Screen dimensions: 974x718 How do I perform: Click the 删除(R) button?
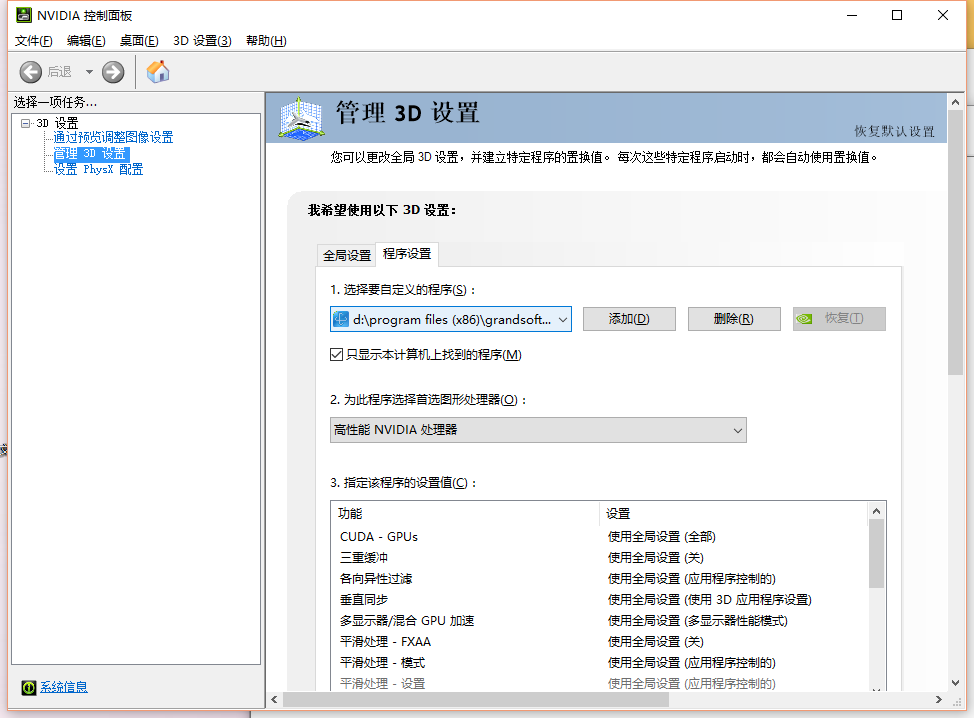coord(734,319)
